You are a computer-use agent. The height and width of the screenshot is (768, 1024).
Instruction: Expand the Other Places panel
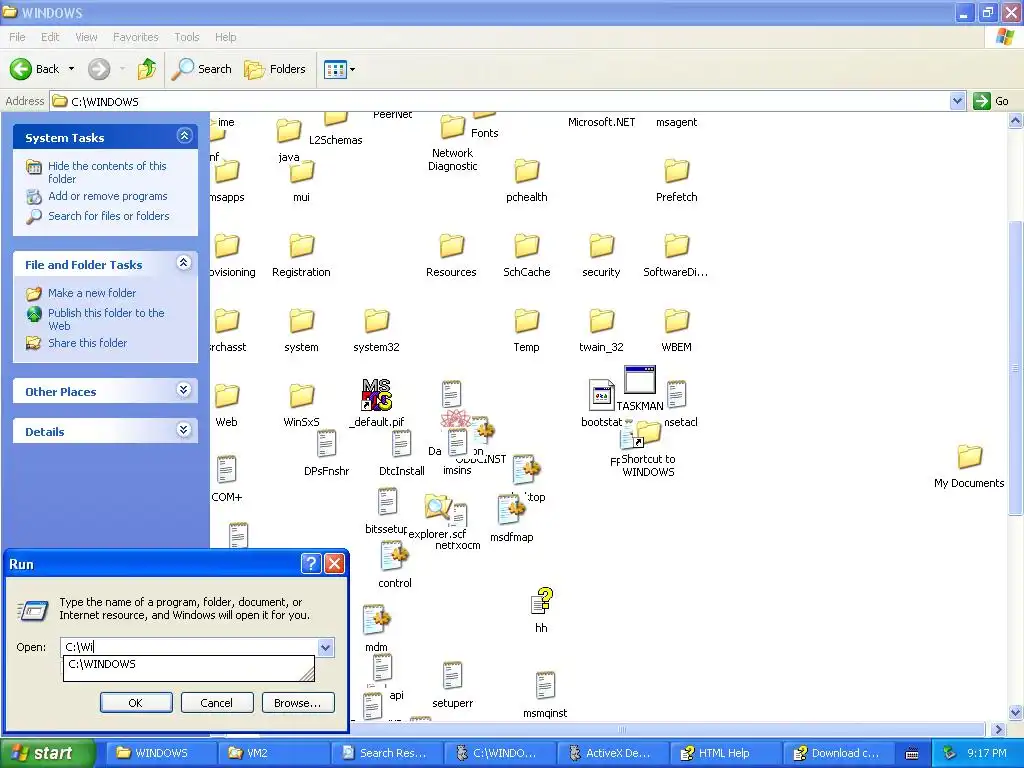[x=184, y=390]
